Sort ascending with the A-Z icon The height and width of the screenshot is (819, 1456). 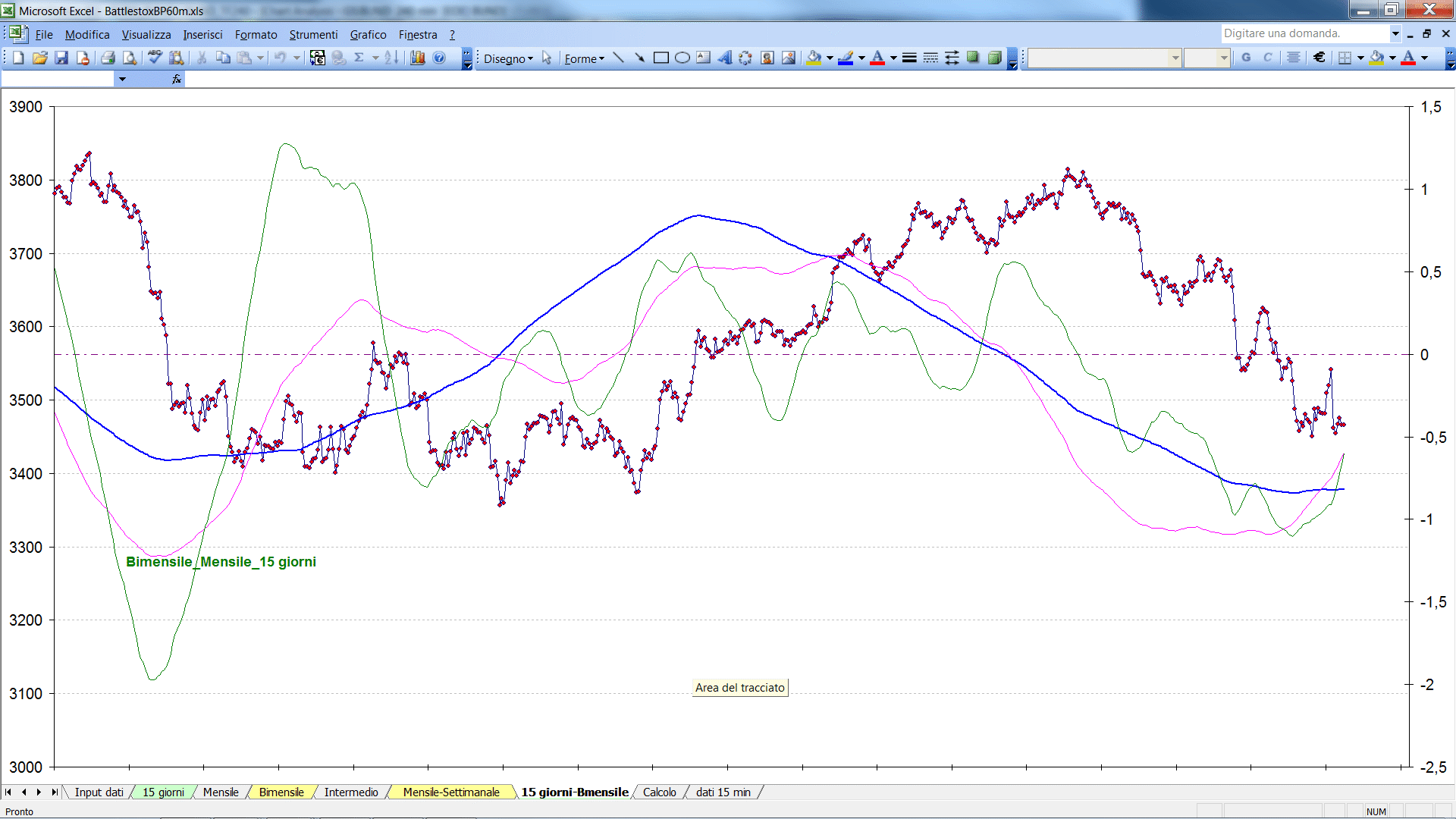[x=391, y=58]
